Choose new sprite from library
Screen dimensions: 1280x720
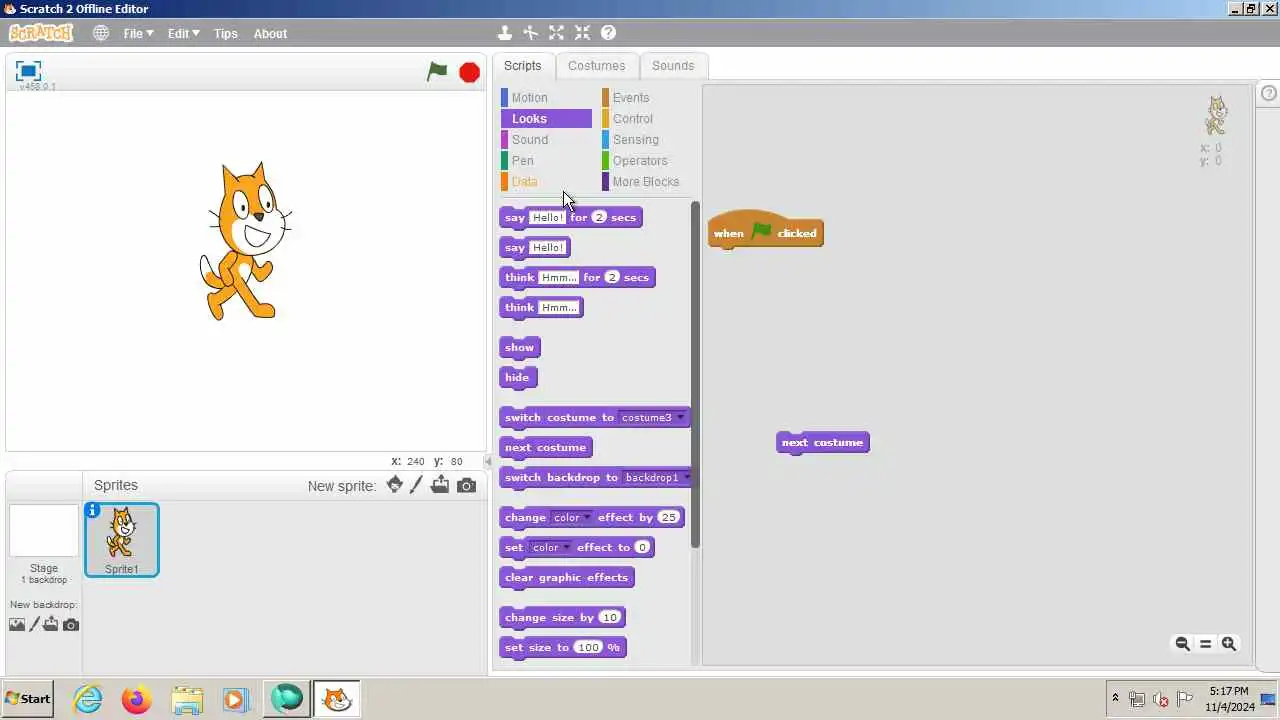pos(395,485)
